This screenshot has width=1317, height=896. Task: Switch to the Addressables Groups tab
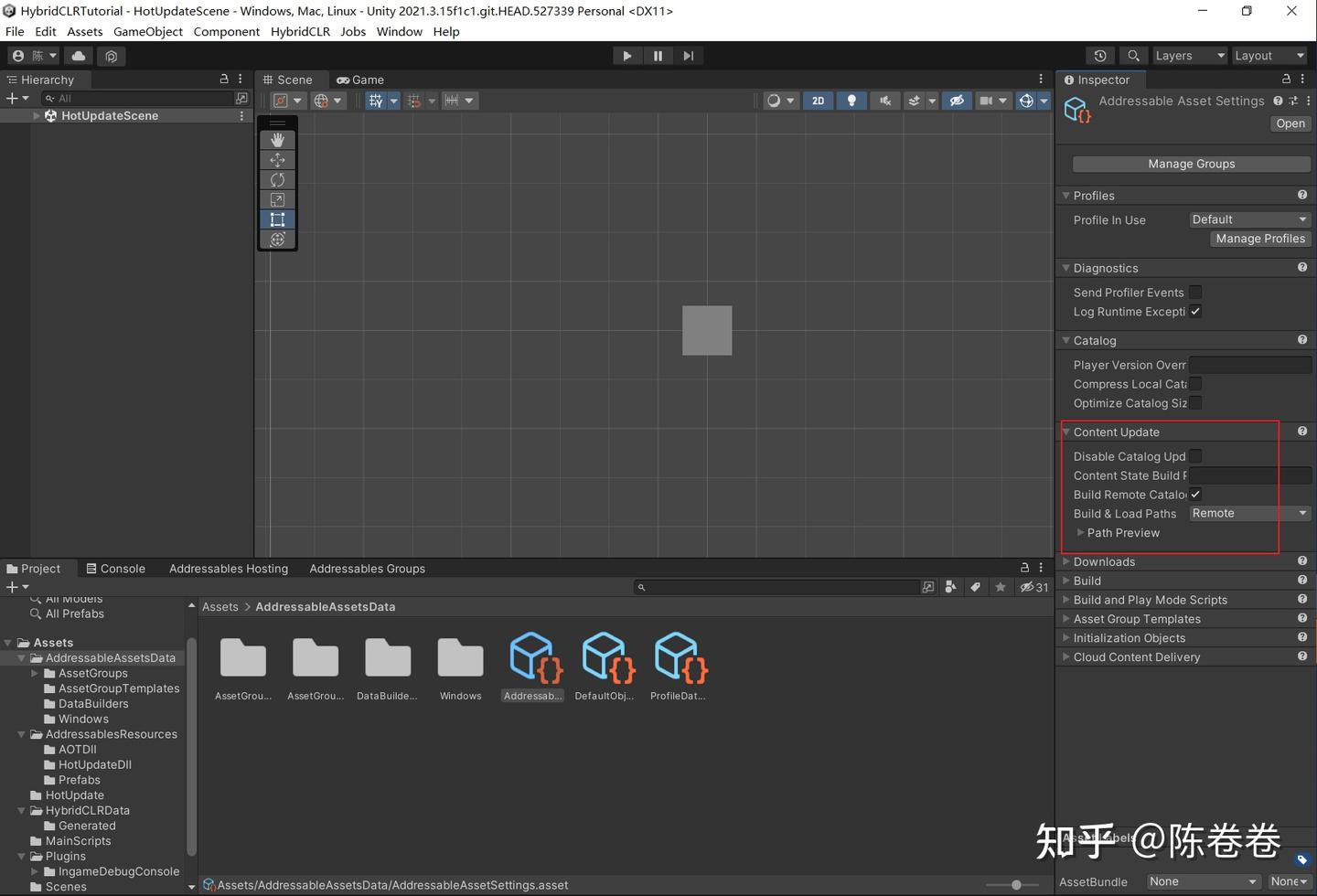click(x=367, y=569)
